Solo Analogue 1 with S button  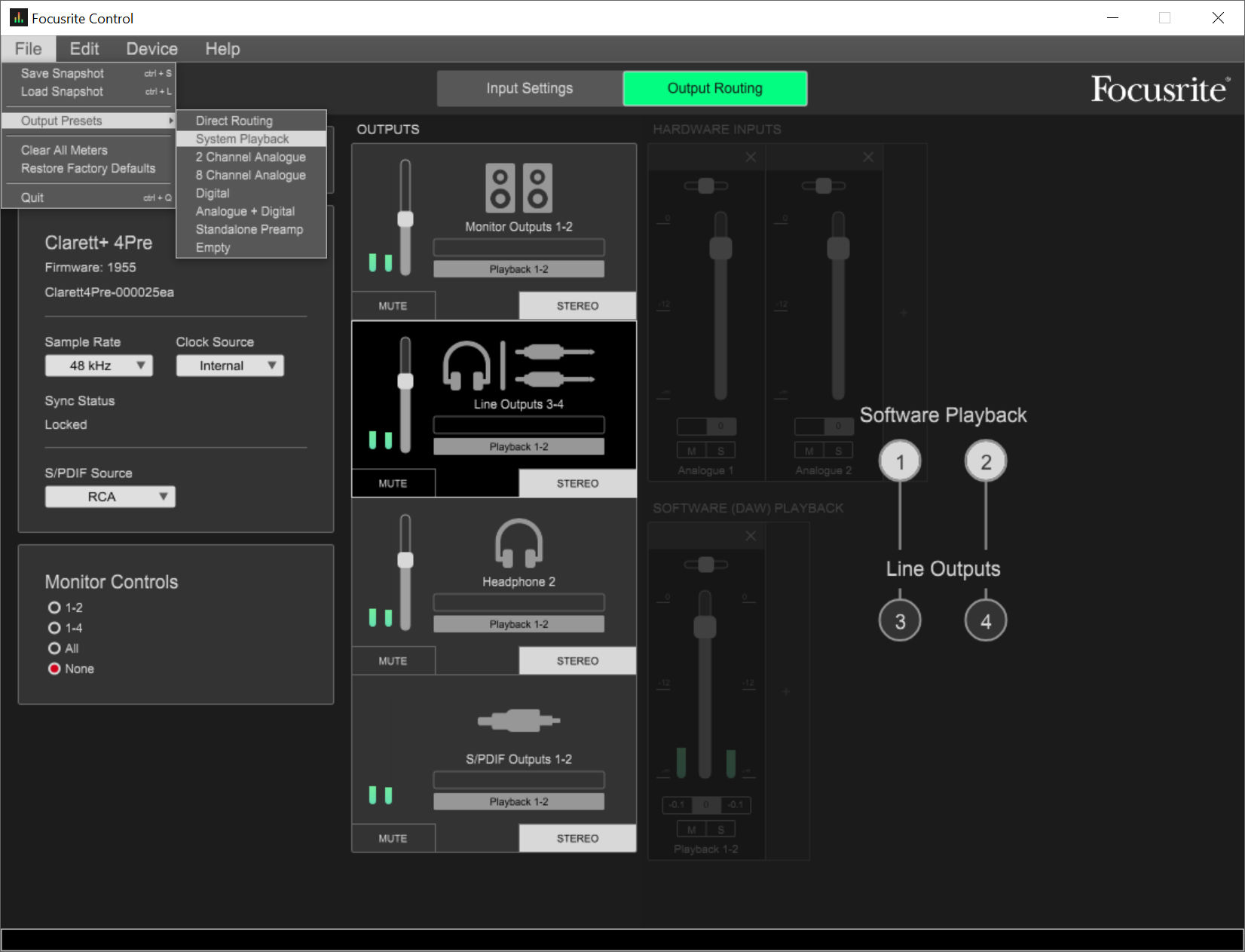[721, 451]
